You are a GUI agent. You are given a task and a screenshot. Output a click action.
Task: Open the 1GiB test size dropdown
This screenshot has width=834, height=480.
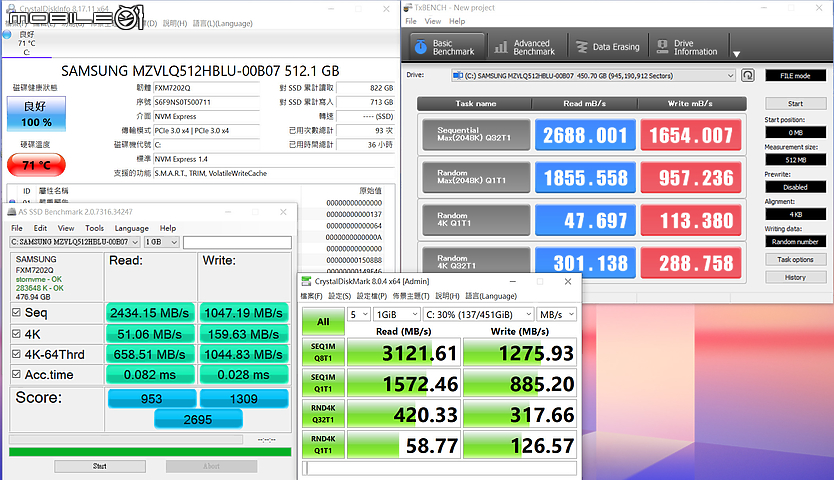397,315
